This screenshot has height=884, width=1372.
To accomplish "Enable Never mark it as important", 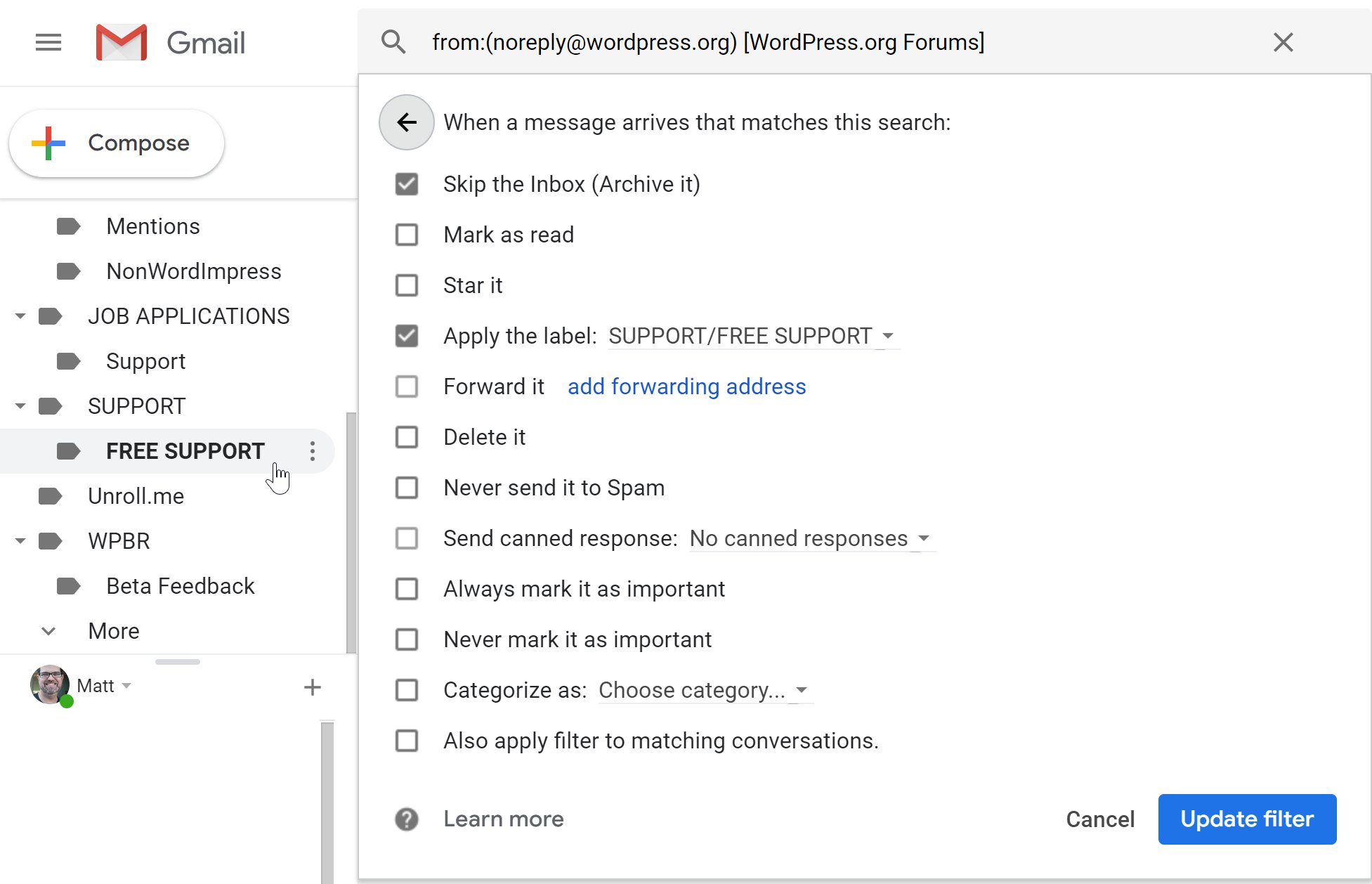I will pos(407,639).
